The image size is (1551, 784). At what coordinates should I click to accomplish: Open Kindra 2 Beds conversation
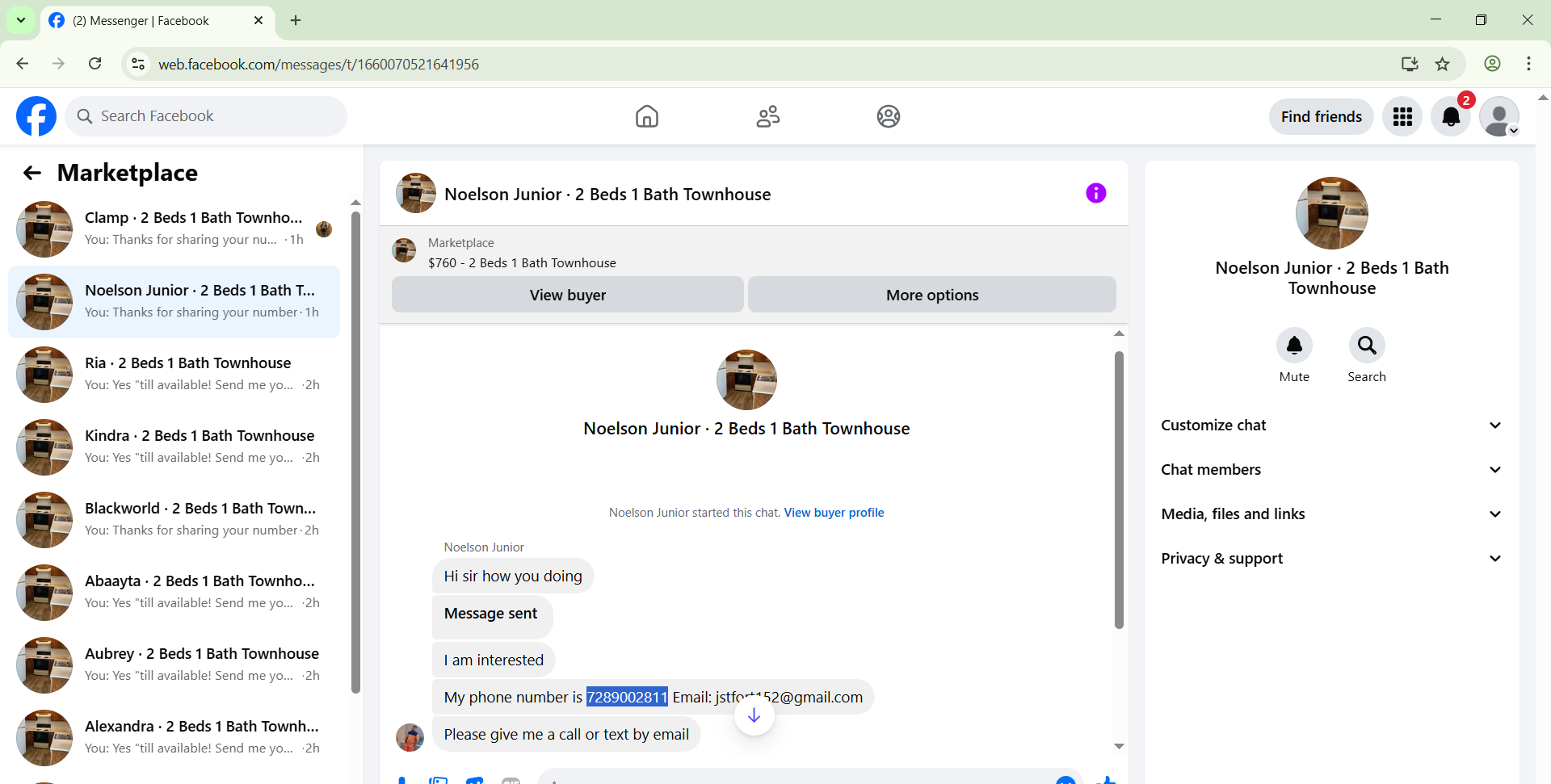[174, 447]
